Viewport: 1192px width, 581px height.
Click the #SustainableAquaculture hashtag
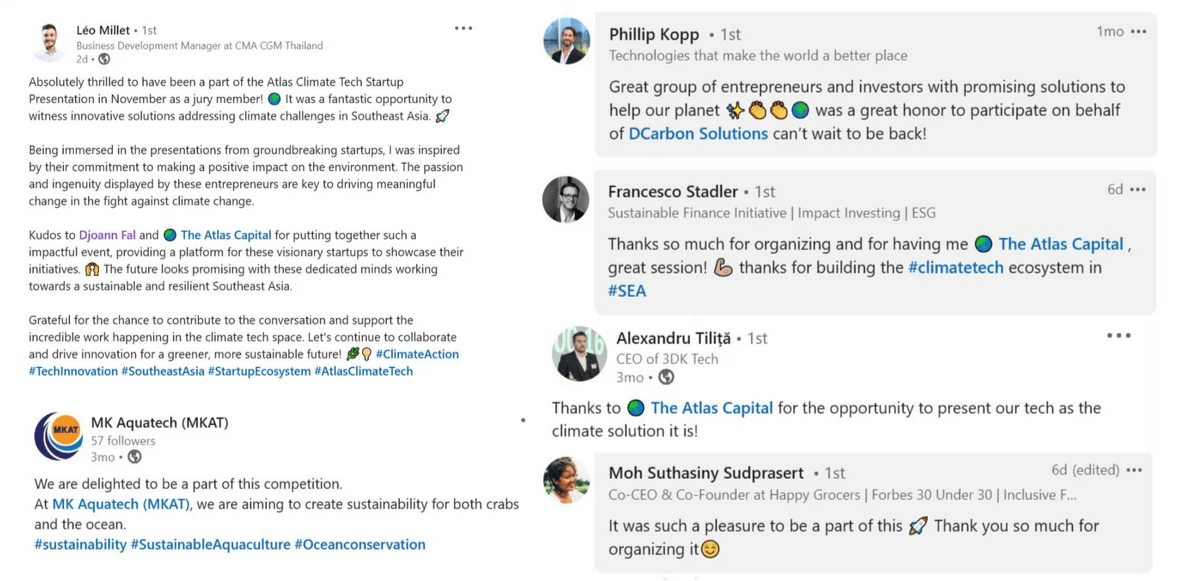(210, 545)
